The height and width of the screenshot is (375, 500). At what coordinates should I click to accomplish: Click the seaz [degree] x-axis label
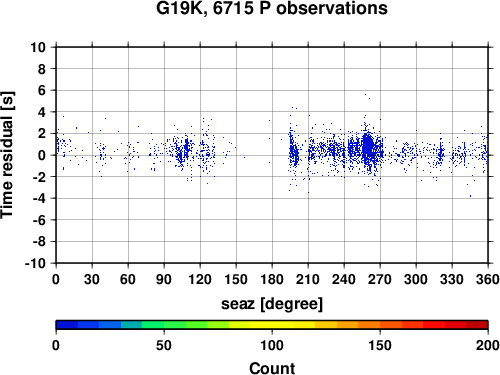pyautogui.click(x=272, y=304)
